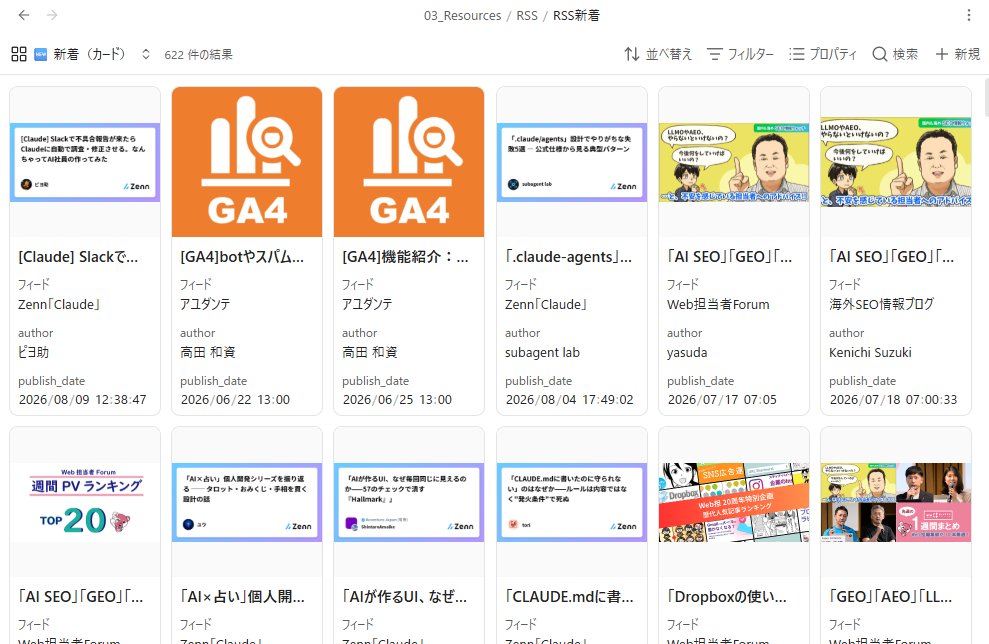Open the Dropboxの使い card thumbnail
The image size is (989, 644).
point(734,502)
